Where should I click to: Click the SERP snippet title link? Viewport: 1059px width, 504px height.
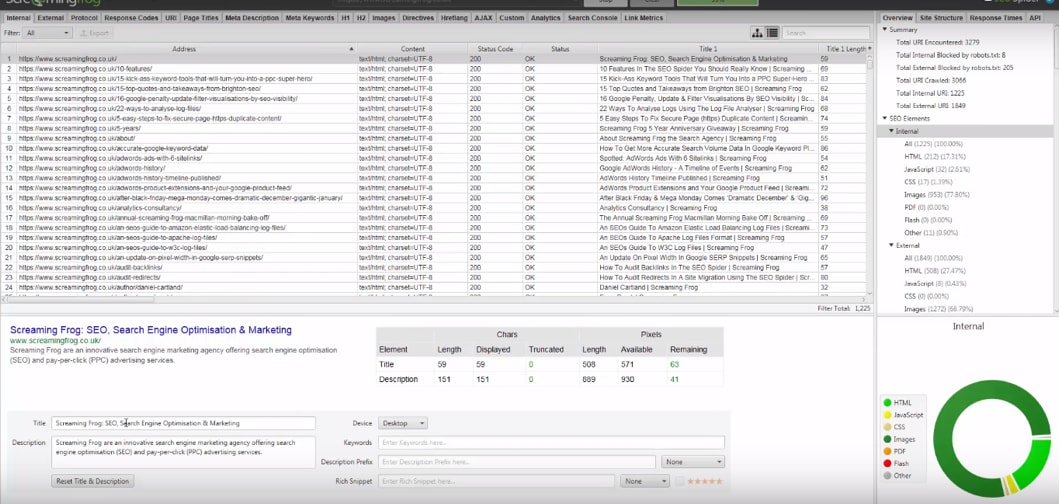(x=151, y=330)
